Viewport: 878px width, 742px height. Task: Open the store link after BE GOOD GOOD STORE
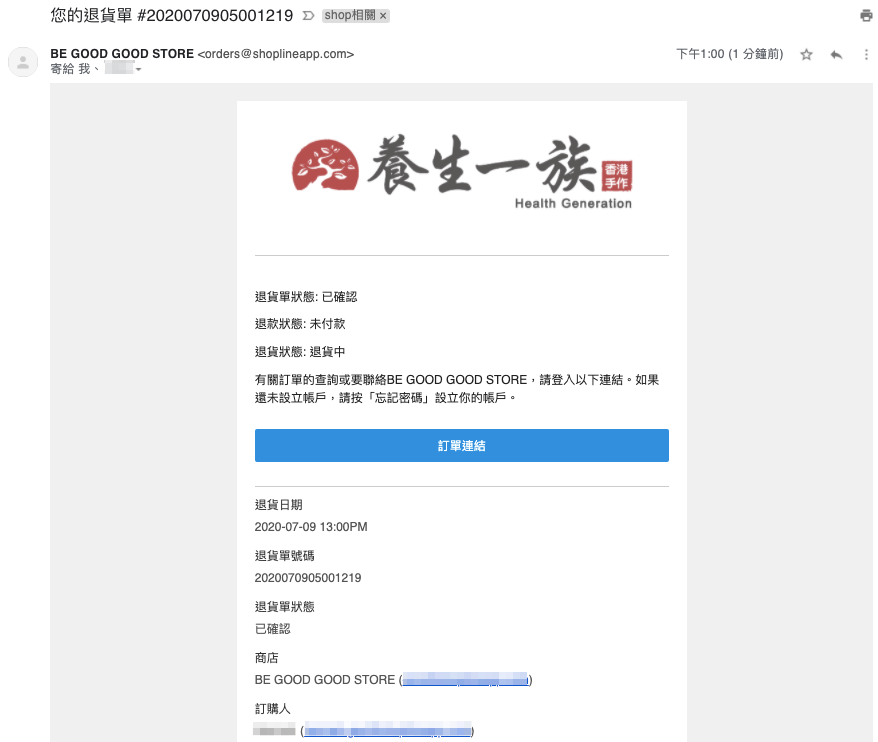(x=465, y=680)
